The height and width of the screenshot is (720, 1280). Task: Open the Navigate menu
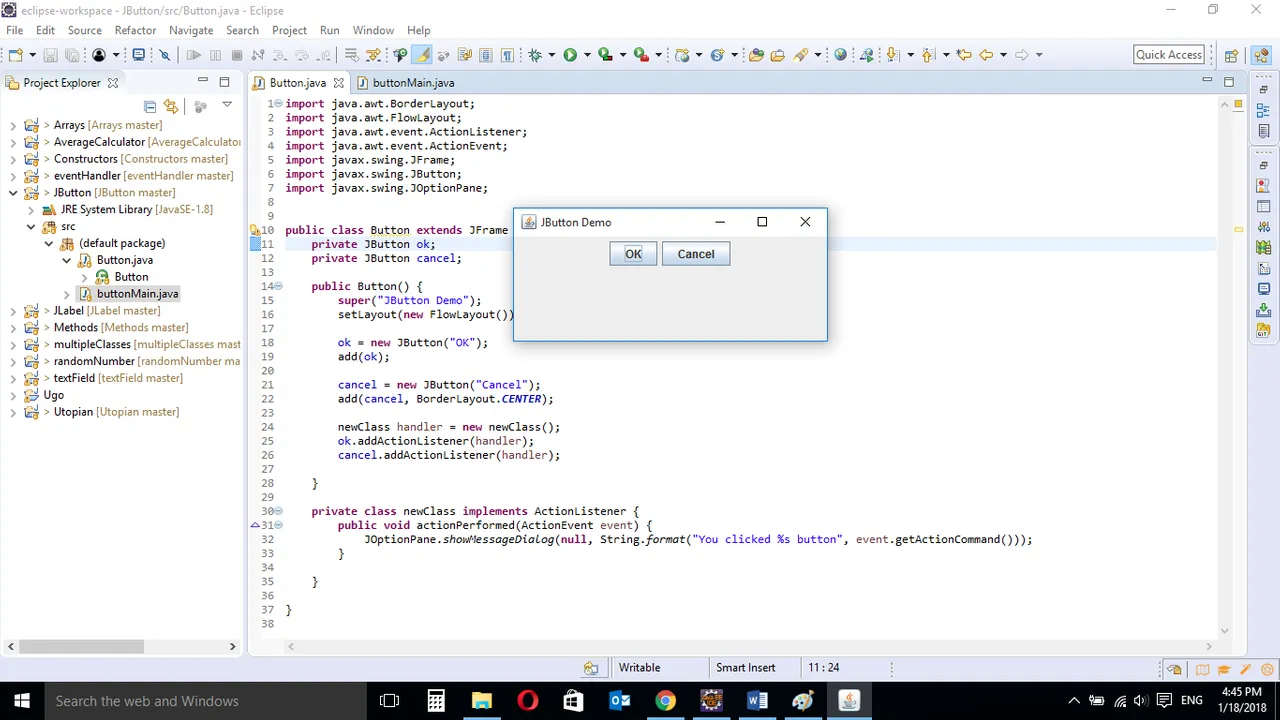coord(191,30)
